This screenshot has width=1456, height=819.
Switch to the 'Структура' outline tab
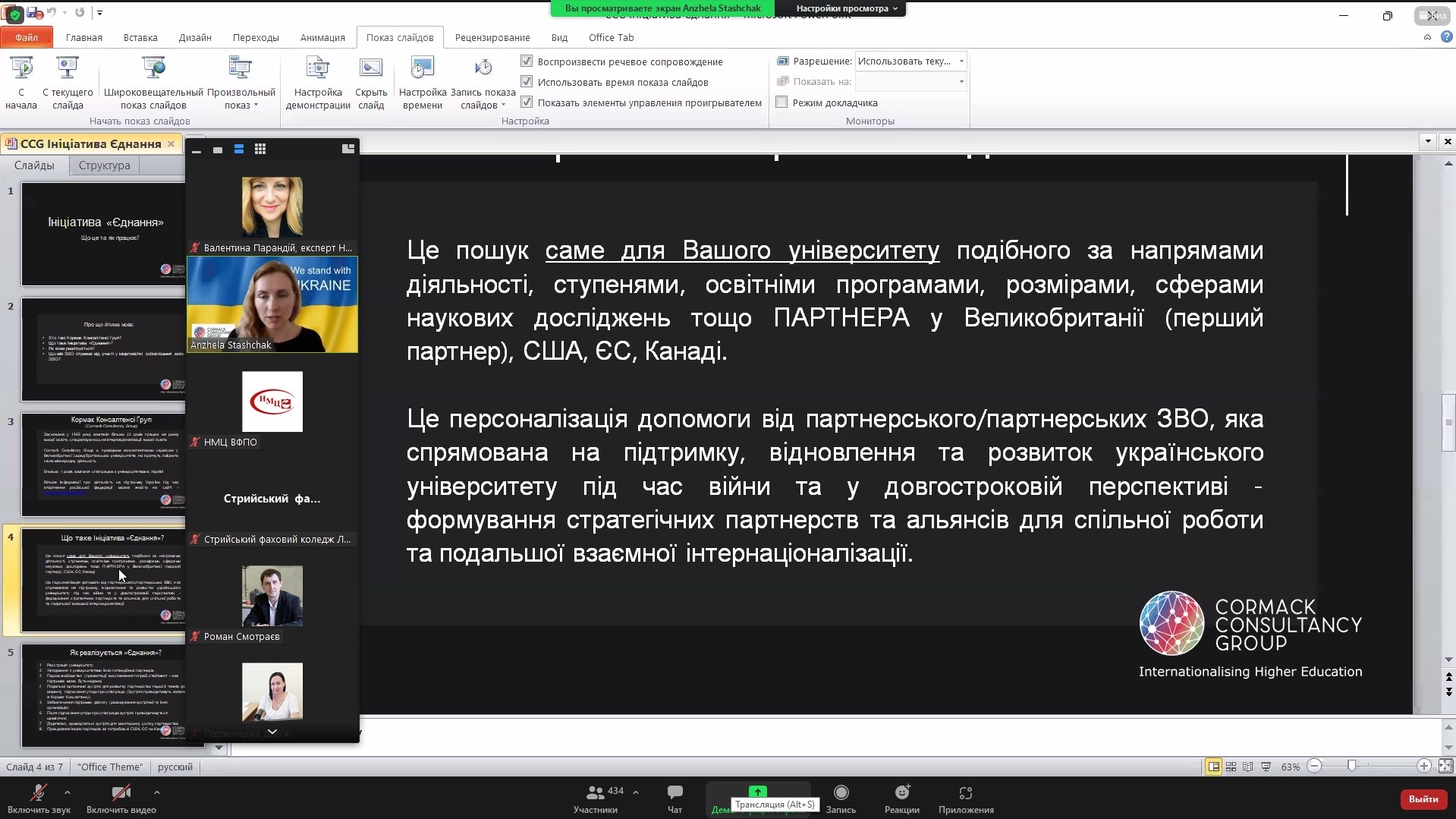(104, 165)
